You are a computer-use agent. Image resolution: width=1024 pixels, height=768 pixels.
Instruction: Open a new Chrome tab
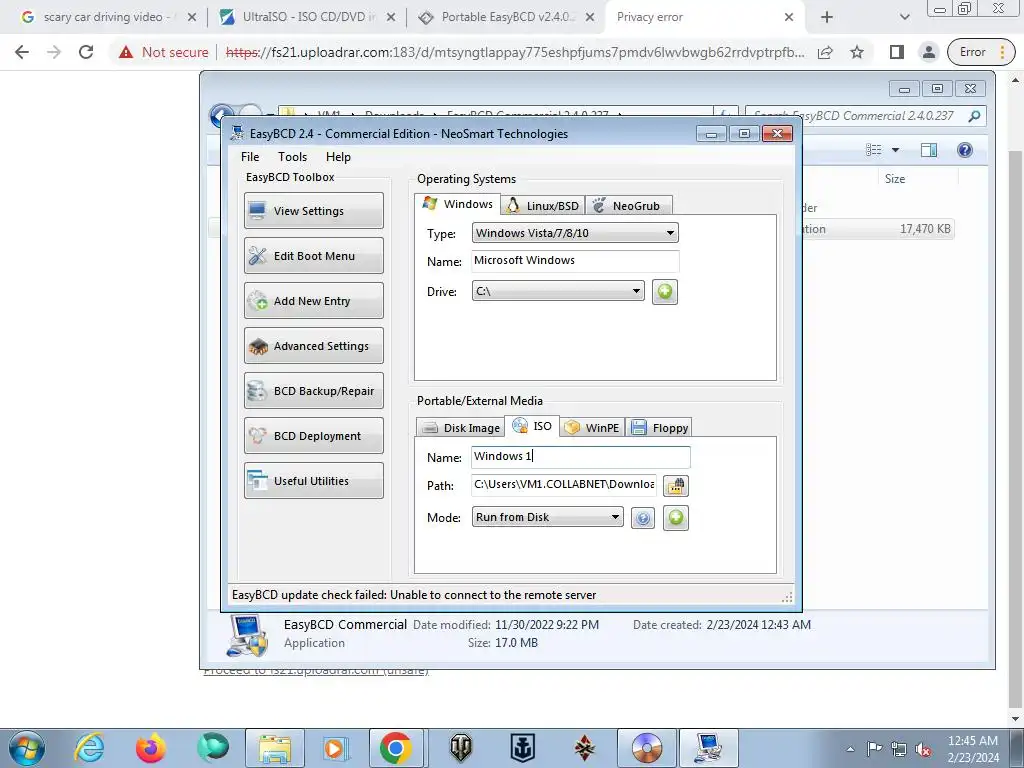[827, 17]
